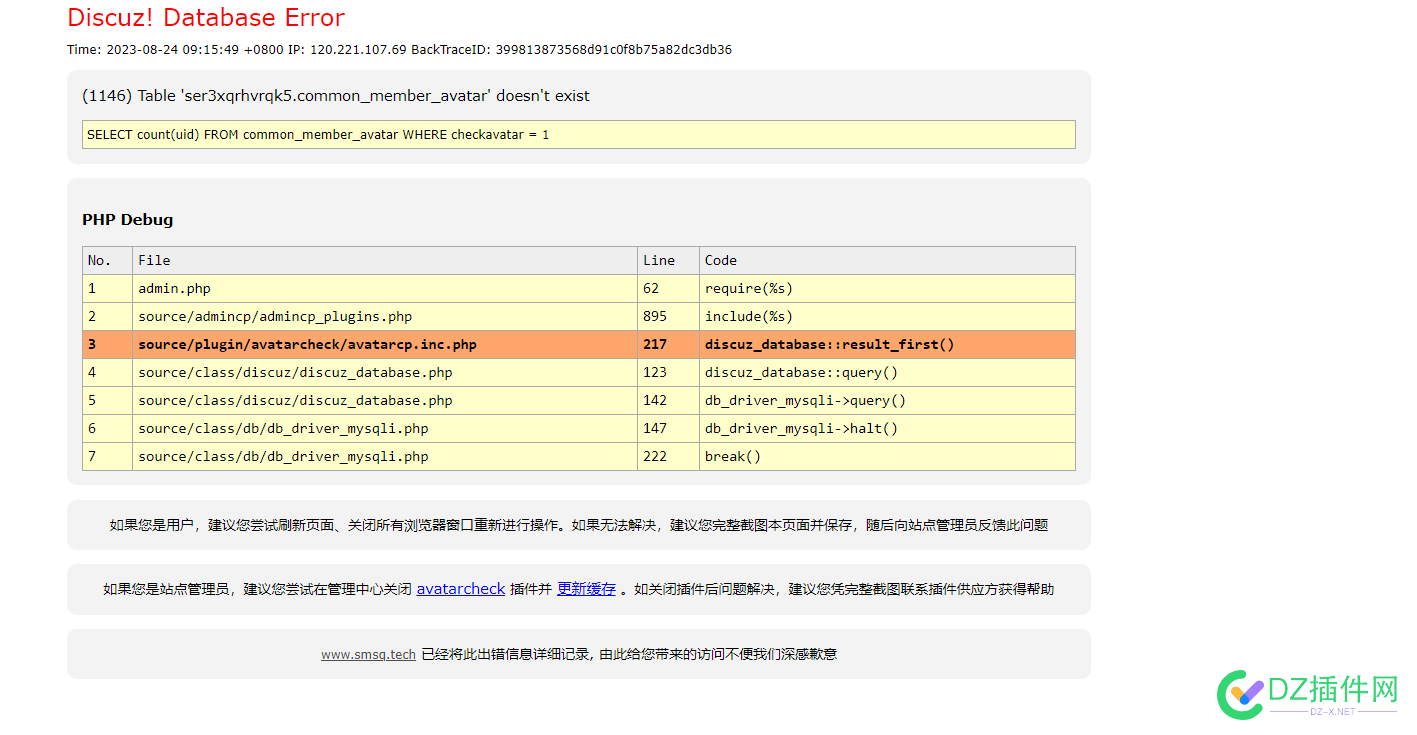Click the user advice message 如果您是用户
The height and width of the screenshot is (735, 1417).
[579, 525]
